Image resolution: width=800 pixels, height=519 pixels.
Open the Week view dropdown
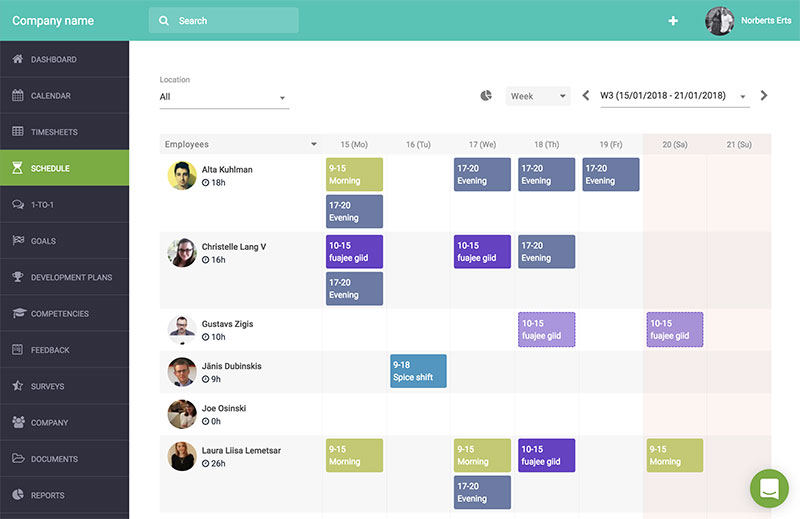point(538,96)
